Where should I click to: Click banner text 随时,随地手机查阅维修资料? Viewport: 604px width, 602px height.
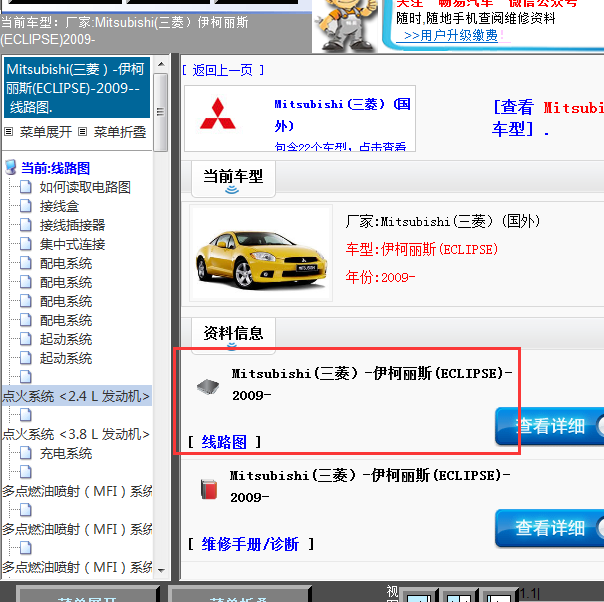(x=476, y=18)
